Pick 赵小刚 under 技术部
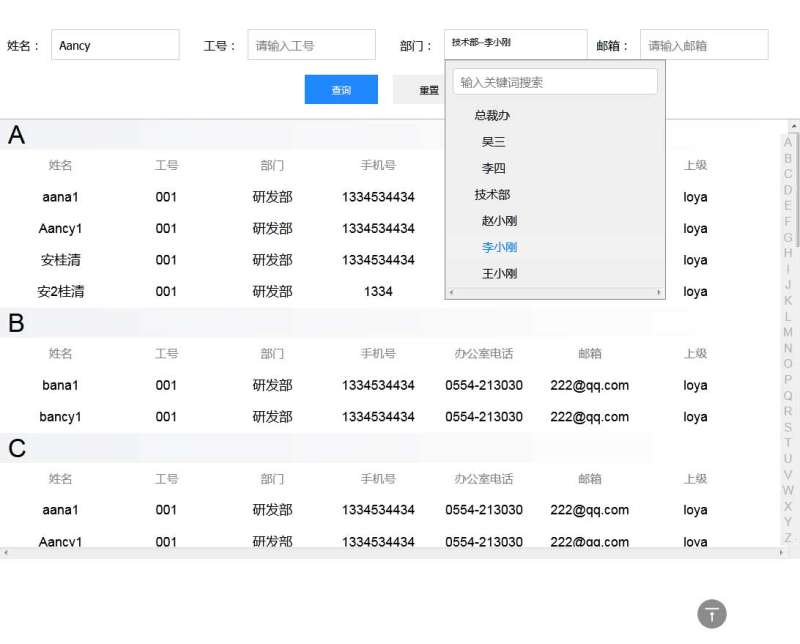The height and width of the screenshot is (644, 800). pyautogui.click(x=499, y=221)
